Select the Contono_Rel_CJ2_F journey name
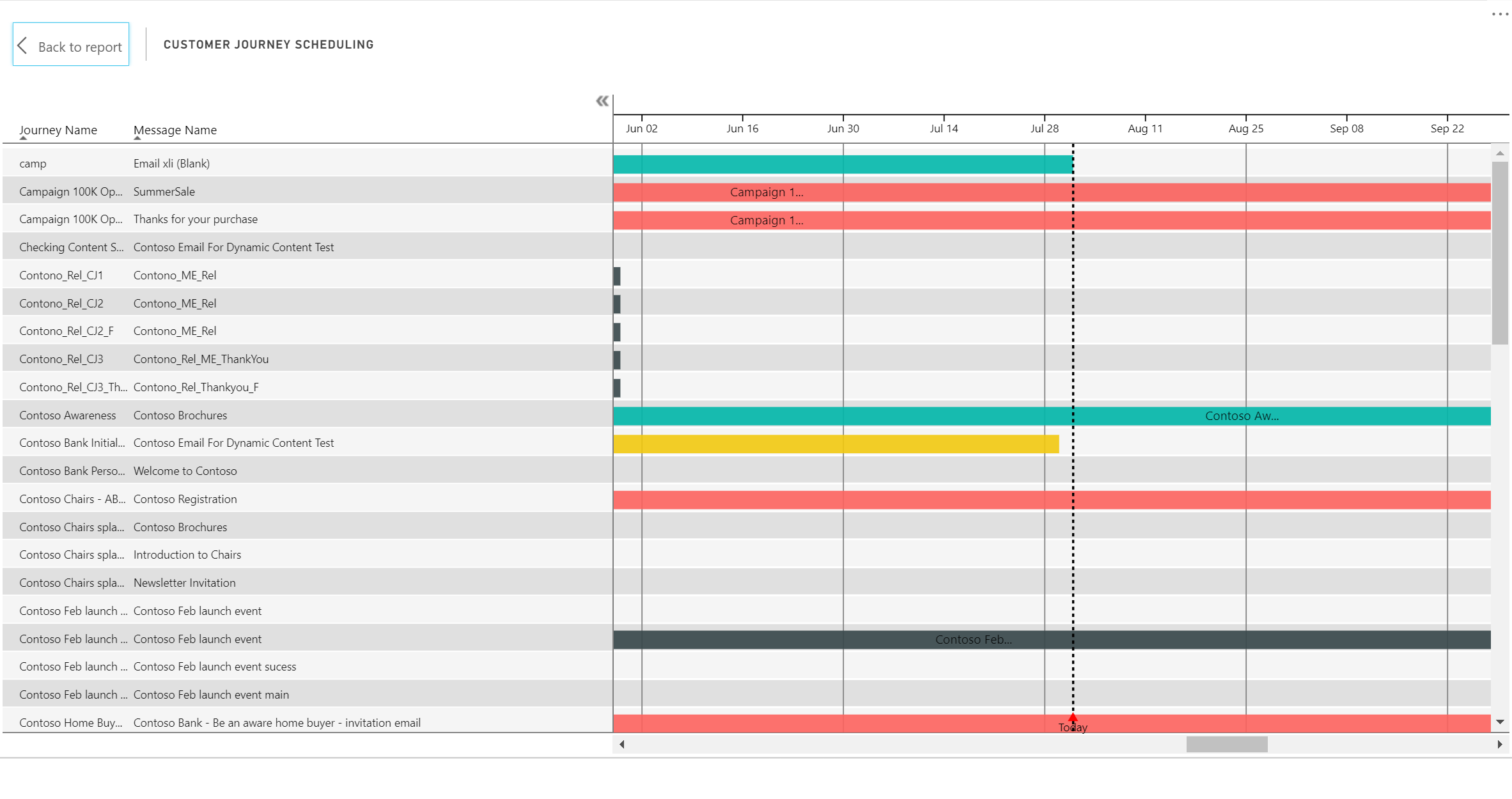This screenshot has height=799, width=1512. 66,331
